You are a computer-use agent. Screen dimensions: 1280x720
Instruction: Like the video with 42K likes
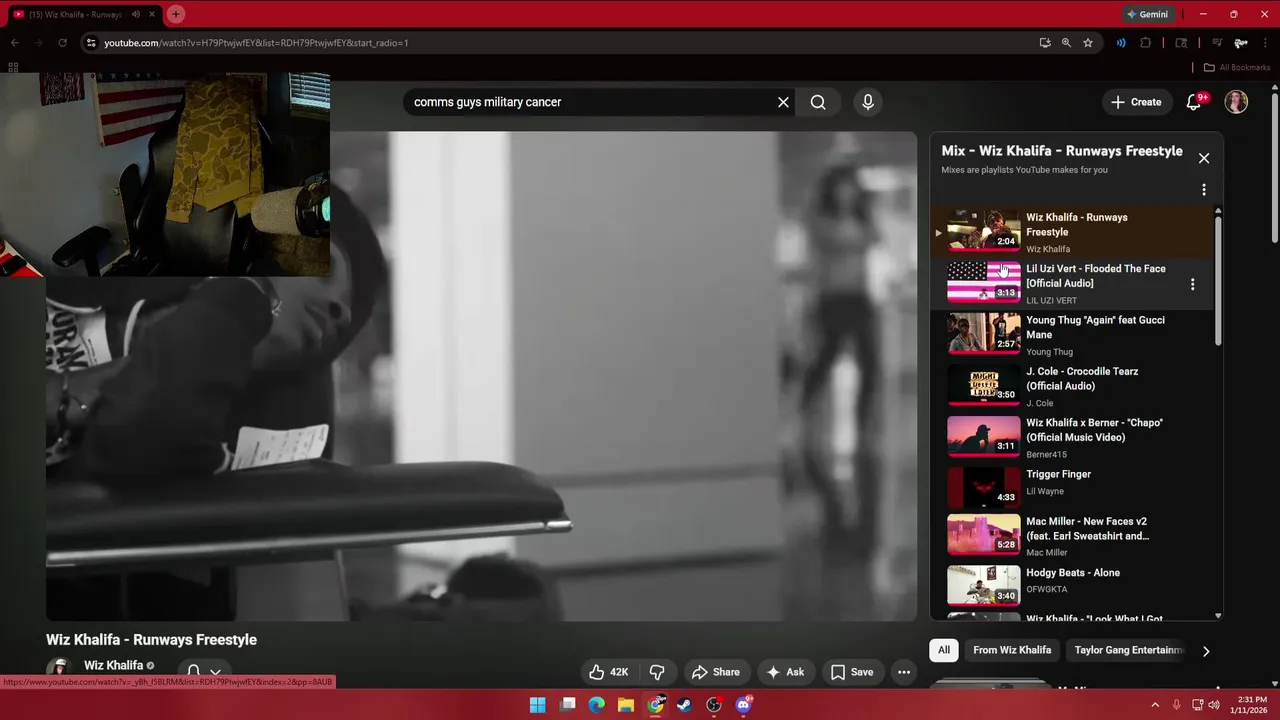608,672
